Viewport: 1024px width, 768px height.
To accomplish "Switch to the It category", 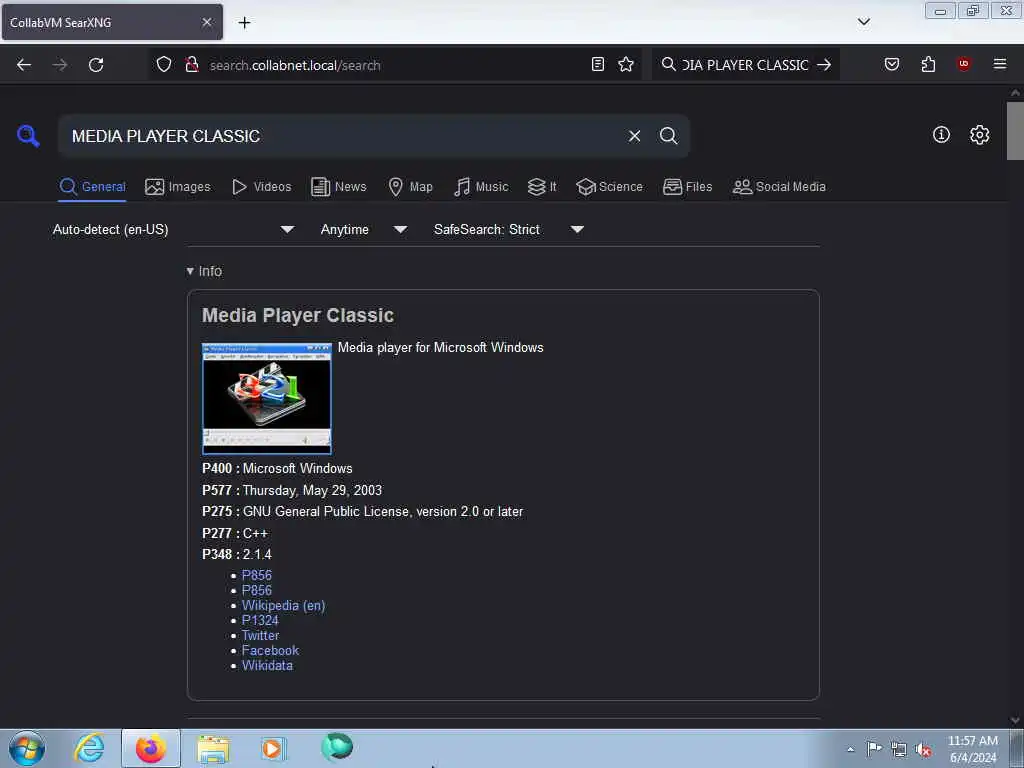I will point(542,187).
